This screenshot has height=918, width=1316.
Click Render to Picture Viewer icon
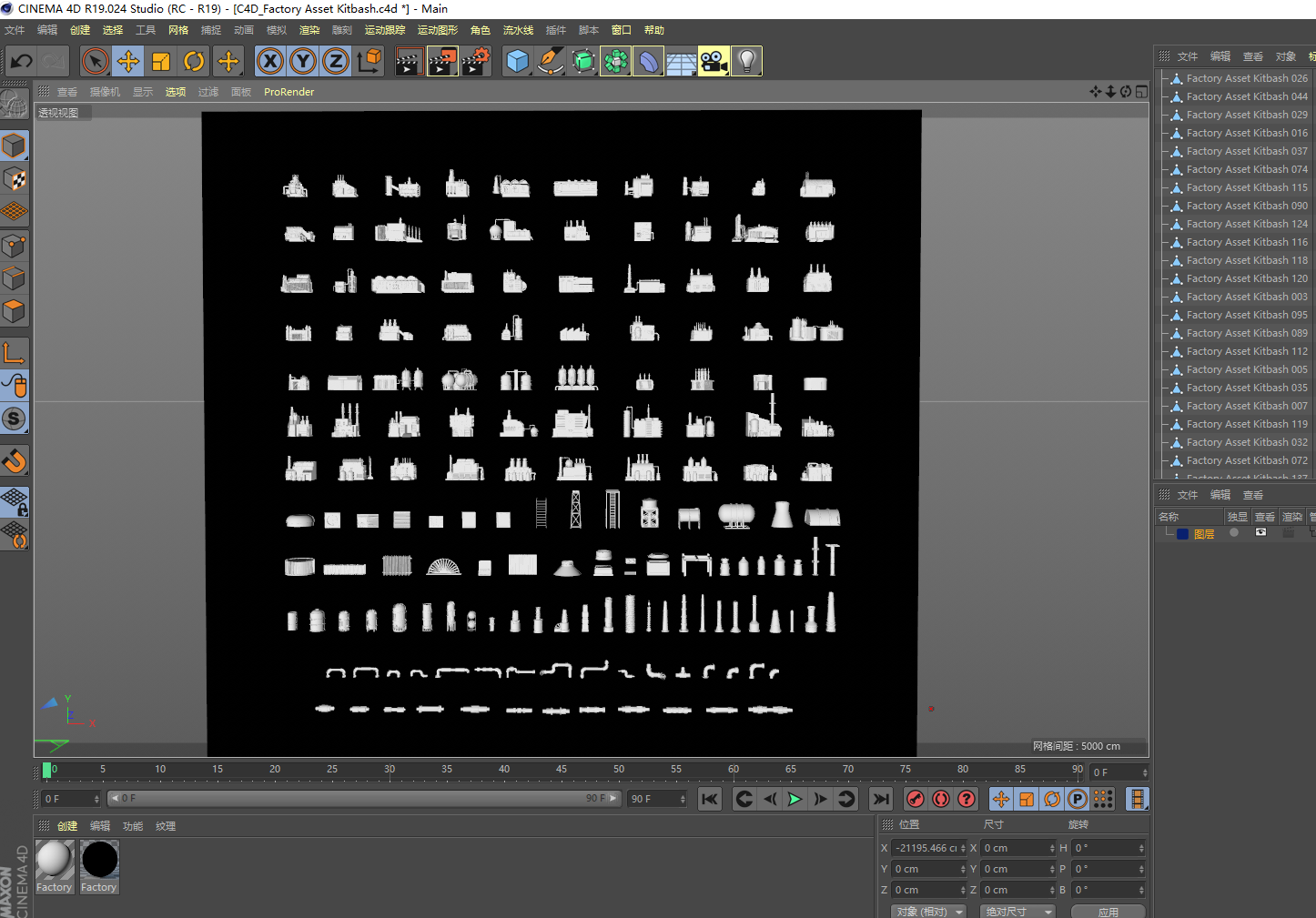tap(442, 62)
